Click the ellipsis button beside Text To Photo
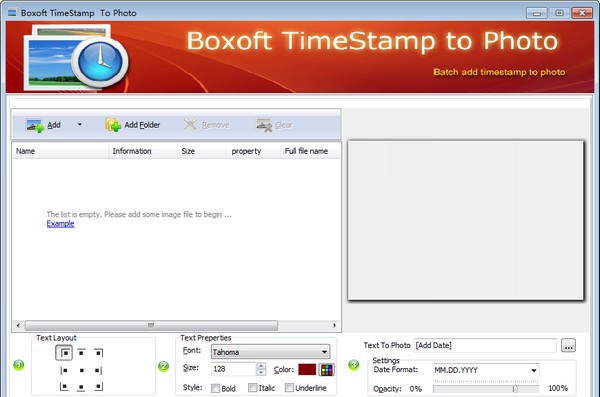 [x=568, y=346]
